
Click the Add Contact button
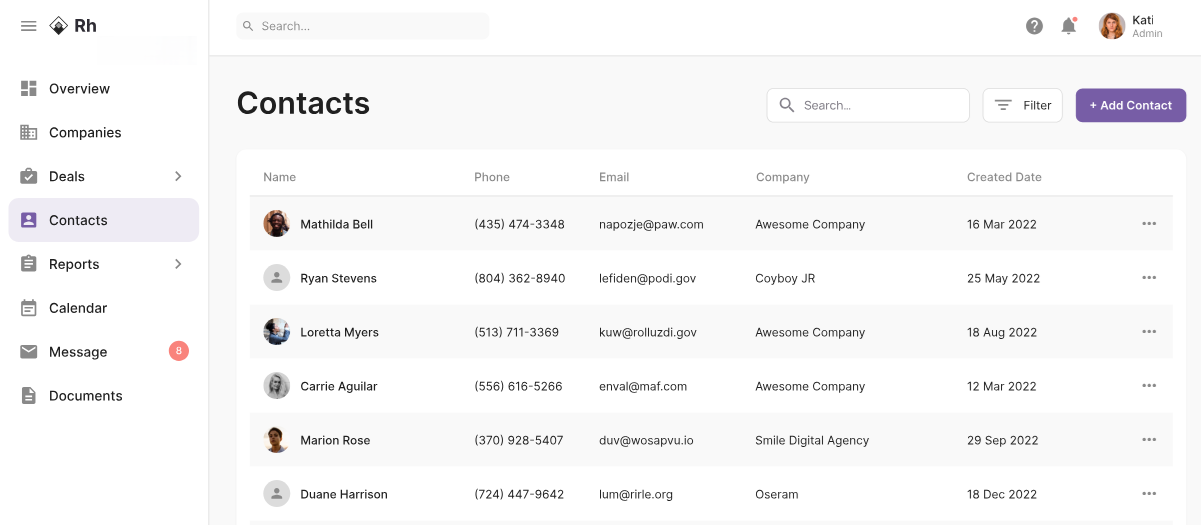(x=1130, y=105)
